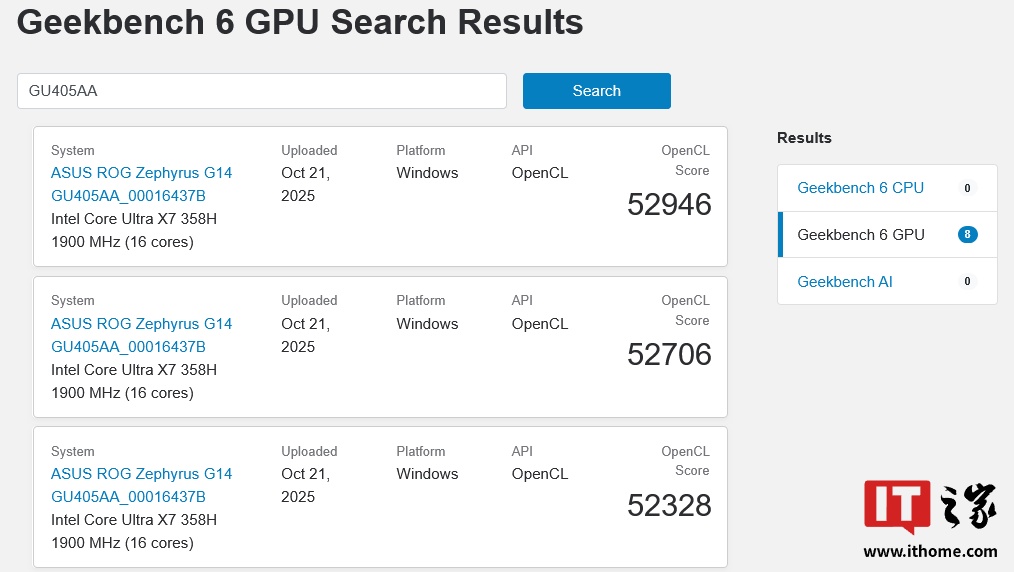1014x572 pixels.
Task: Open the ASUS ROG Zephyrus result scoring 52946
Action: click(x=141, y=184)
